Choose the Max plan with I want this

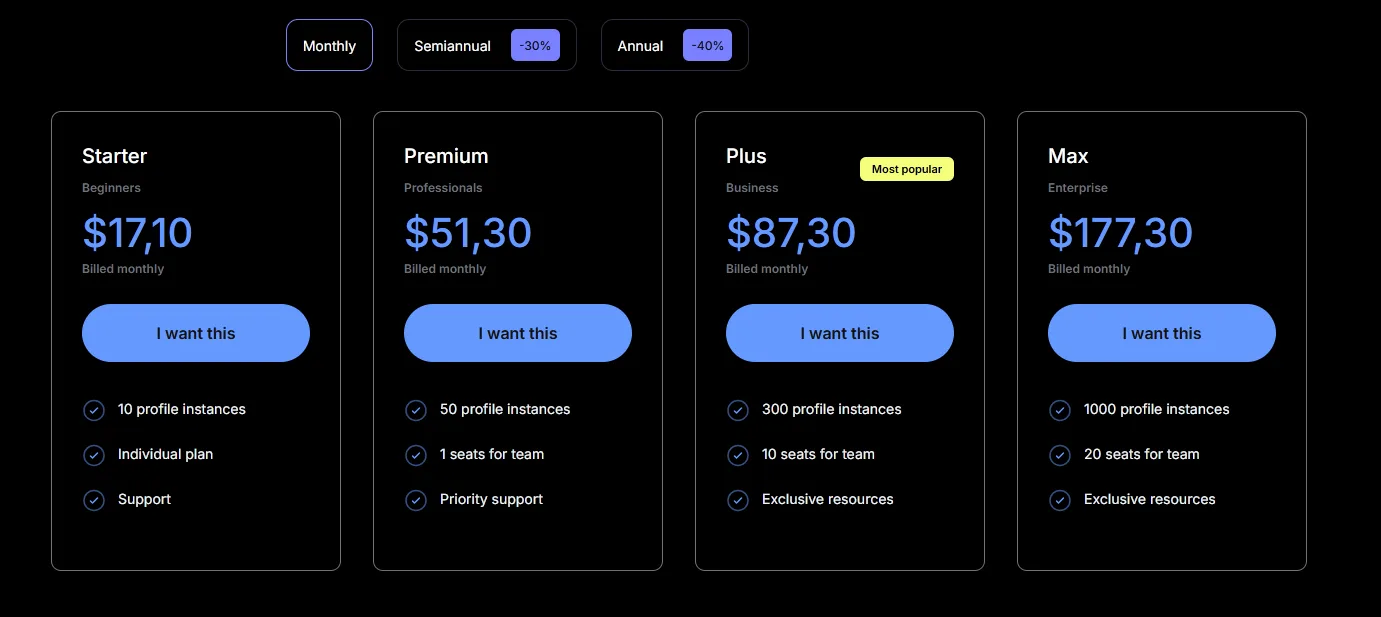pyautogui.click(x=1162, y=333)
